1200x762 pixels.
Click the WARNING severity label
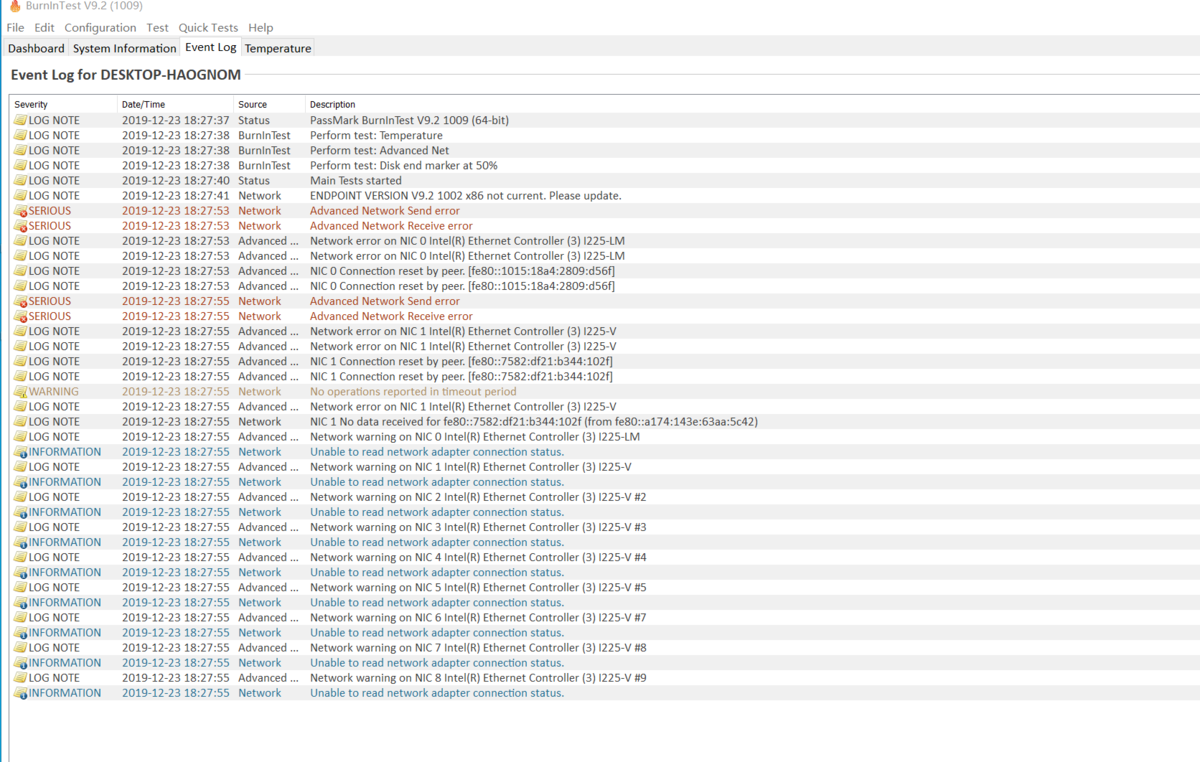53,391
